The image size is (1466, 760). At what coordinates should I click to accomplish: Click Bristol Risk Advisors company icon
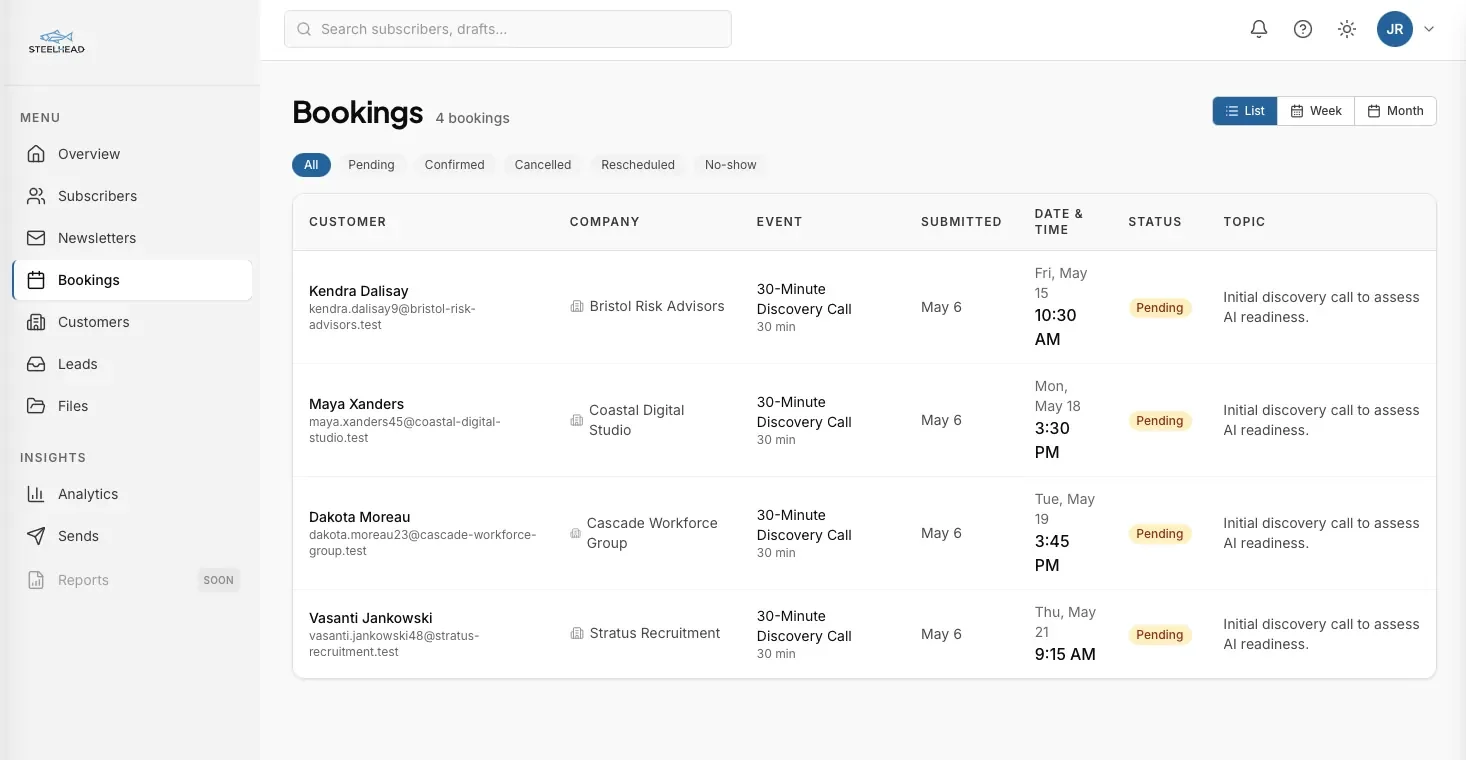[x=577, y=307]
